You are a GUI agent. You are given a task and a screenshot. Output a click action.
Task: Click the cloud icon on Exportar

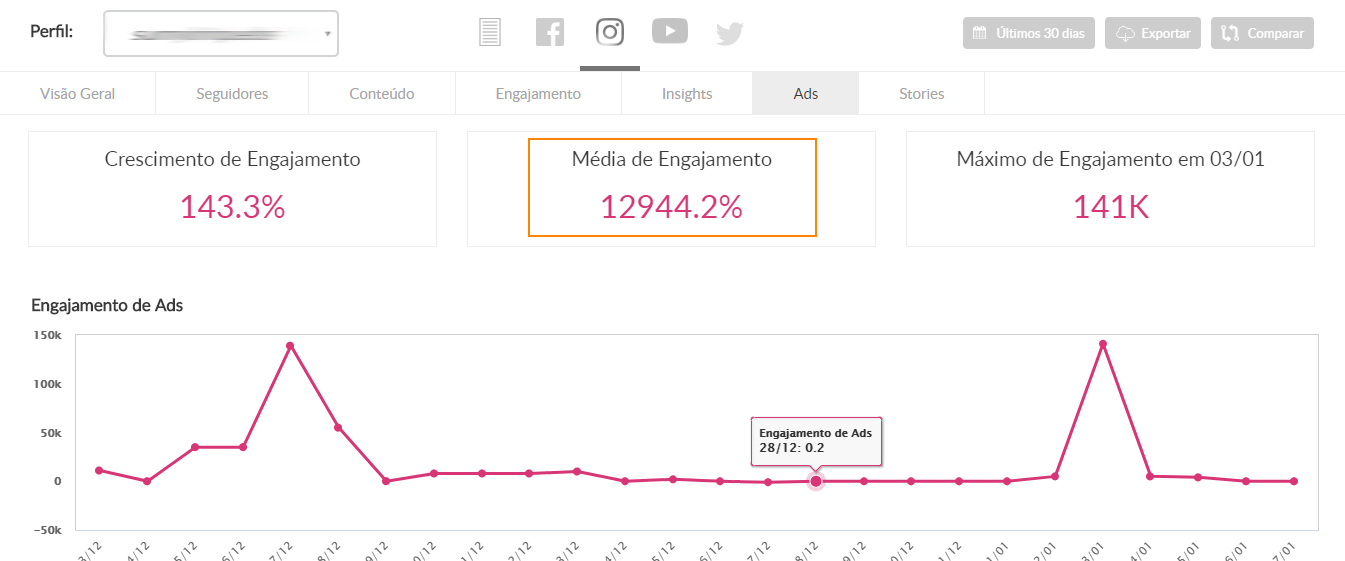click(1125, 33)
